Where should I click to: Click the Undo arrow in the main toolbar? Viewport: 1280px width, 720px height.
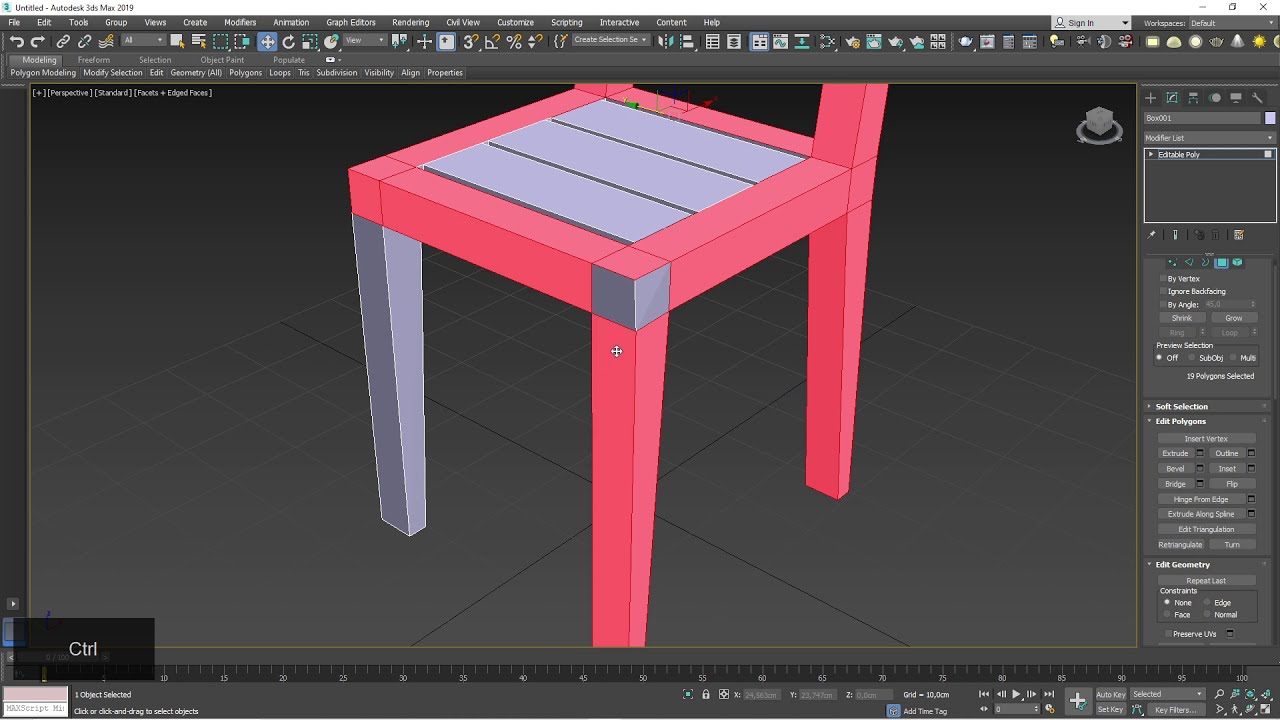point(16,41)
